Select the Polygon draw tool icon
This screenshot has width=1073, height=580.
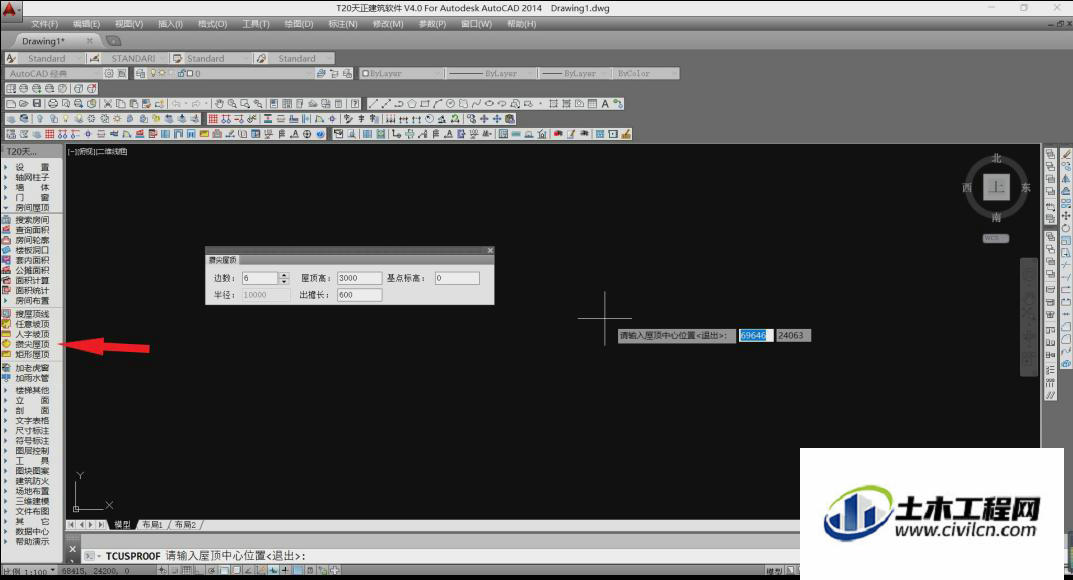click(x=412, y=104)
